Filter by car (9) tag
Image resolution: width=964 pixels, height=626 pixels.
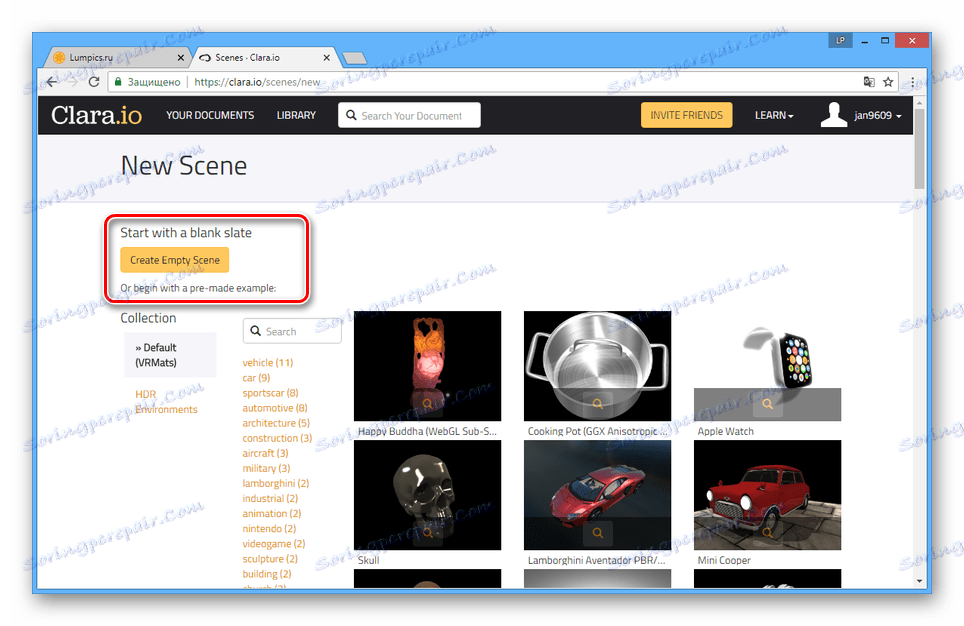pyautogui.click(x=256, y=378)
